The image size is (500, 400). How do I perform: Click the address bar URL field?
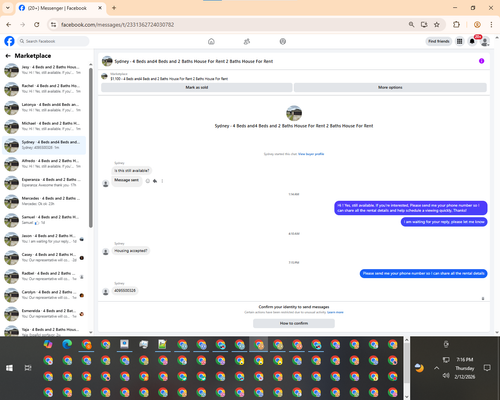230,25
